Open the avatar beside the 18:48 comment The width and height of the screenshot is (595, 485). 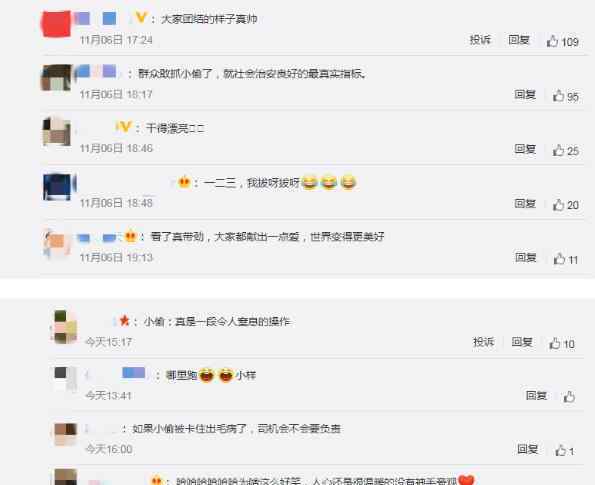click(x=57, y=187)
